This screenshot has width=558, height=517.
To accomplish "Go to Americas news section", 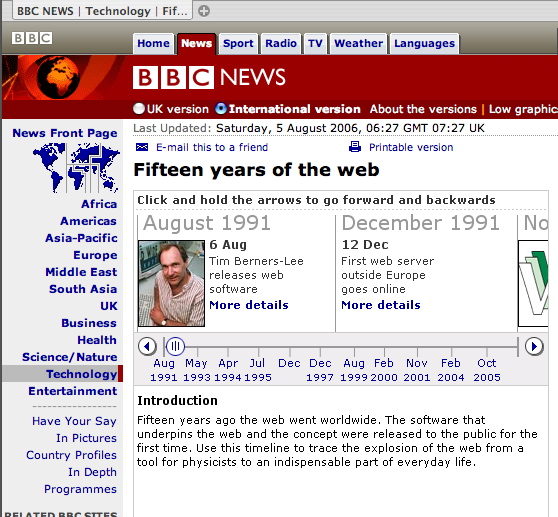I will click(x=88, y=221).
